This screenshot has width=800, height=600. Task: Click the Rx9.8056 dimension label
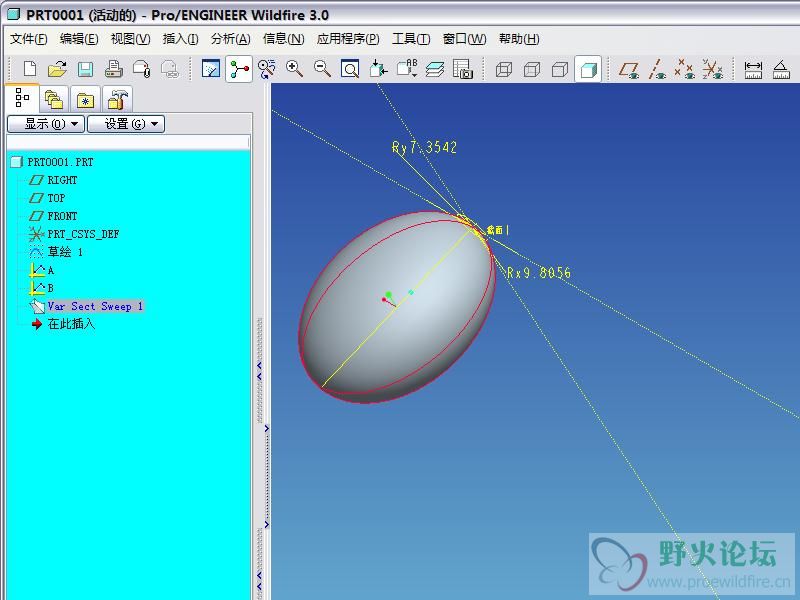pos(539,273)
